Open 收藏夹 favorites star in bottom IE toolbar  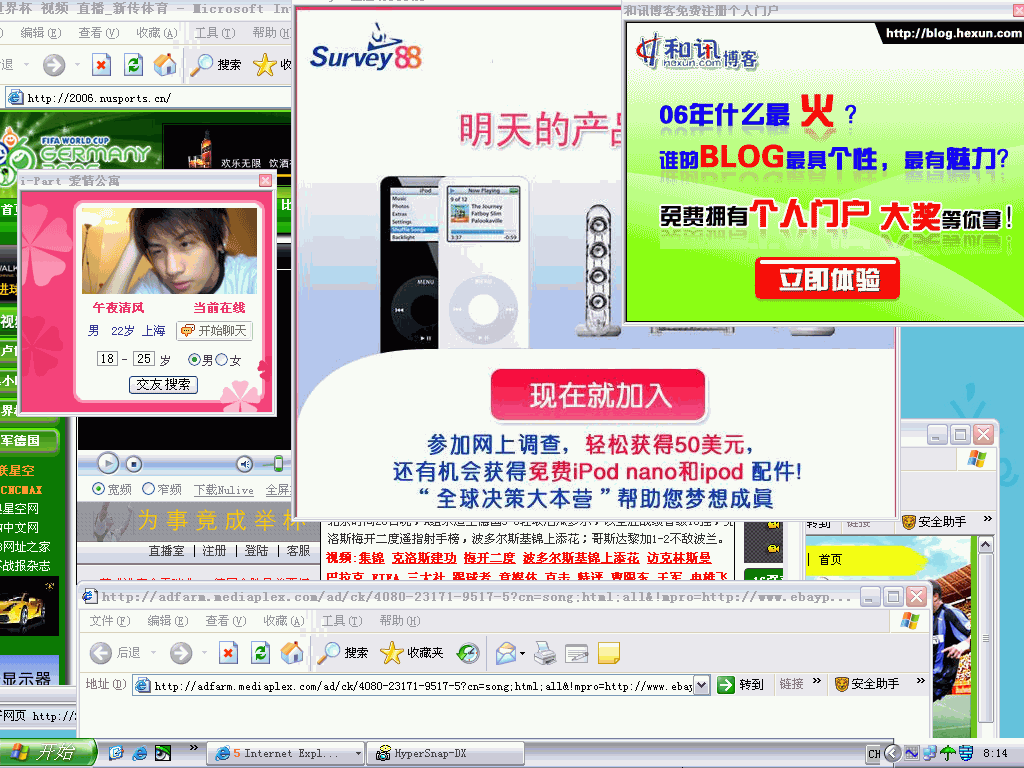pyautogui.click(x=392, y=652)
